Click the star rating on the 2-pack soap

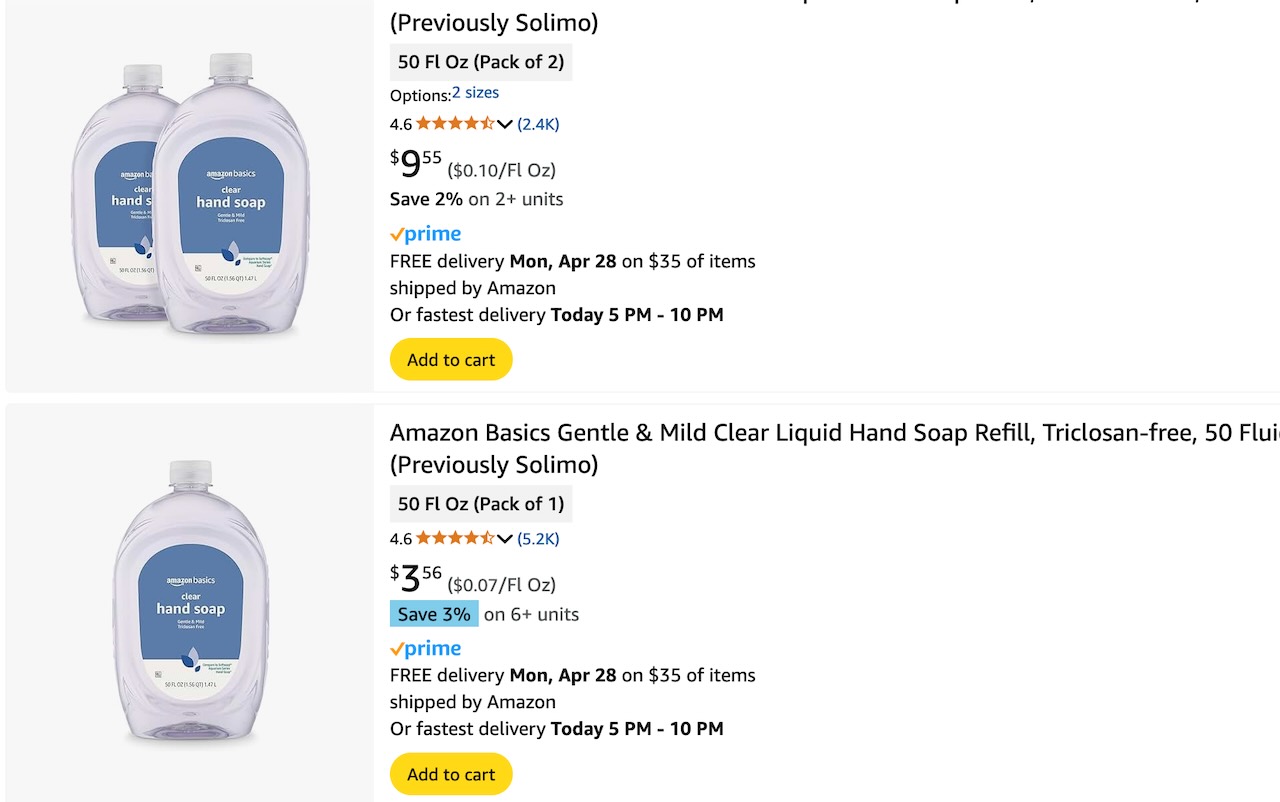(455, 124)
